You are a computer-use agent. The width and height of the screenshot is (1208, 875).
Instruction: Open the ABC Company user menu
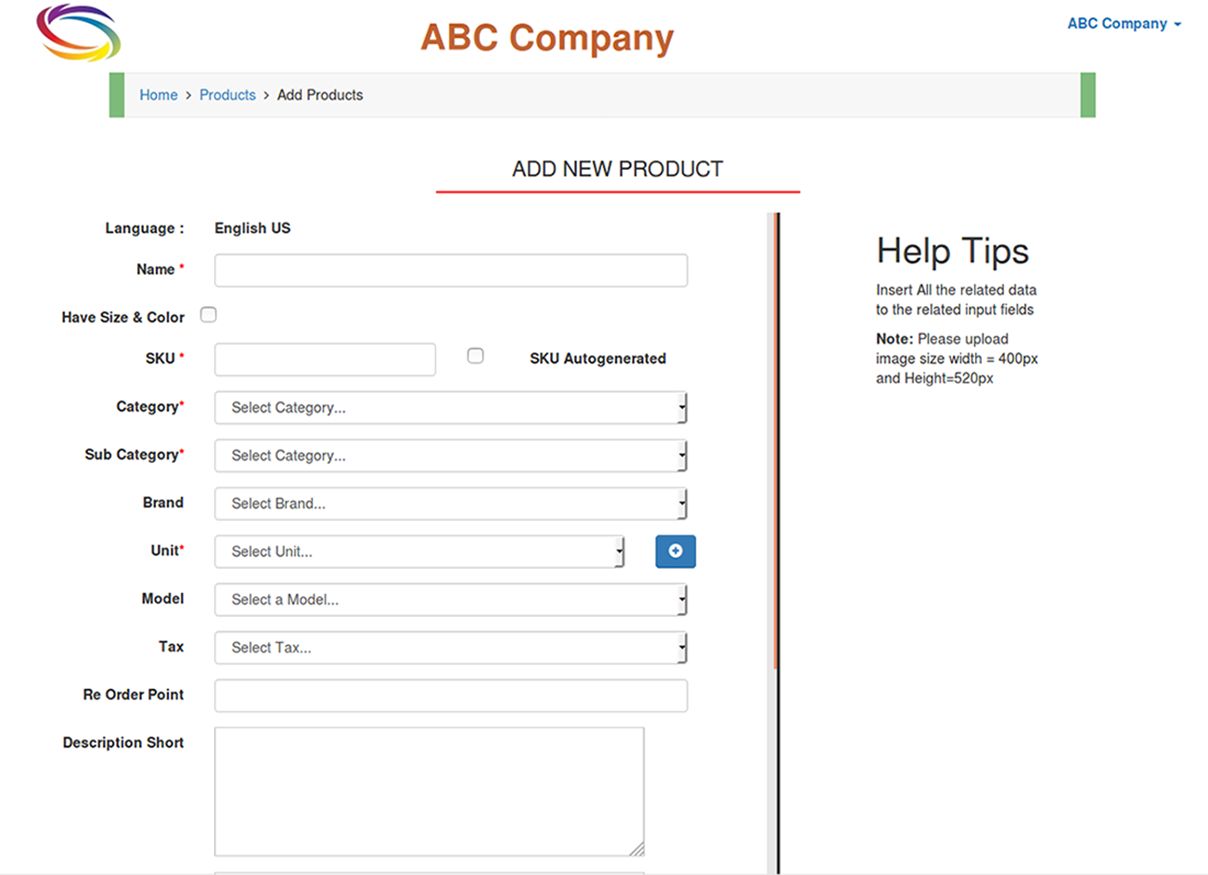click(1123, 24)
